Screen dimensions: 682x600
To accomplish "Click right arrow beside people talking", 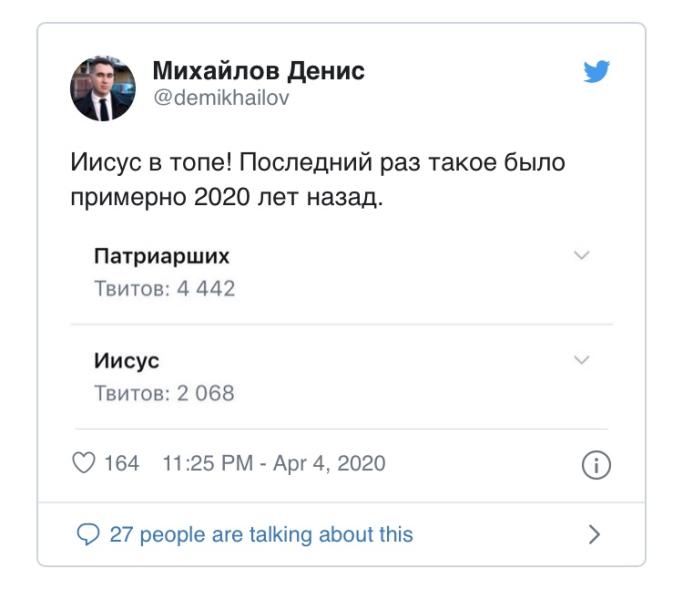I will point(594,534).
